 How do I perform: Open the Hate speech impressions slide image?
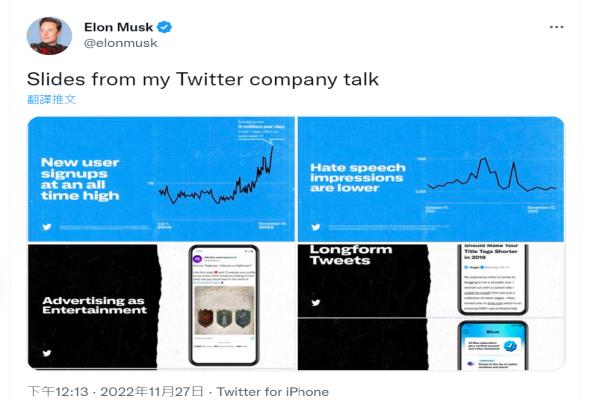click(431, 179)
